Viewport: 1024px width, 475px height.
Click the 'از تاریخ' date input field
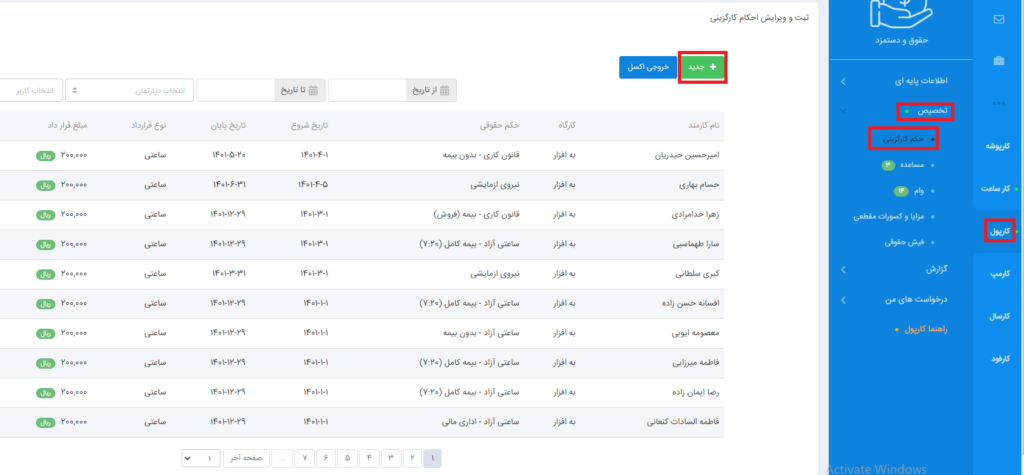click(x=367, y=91)
